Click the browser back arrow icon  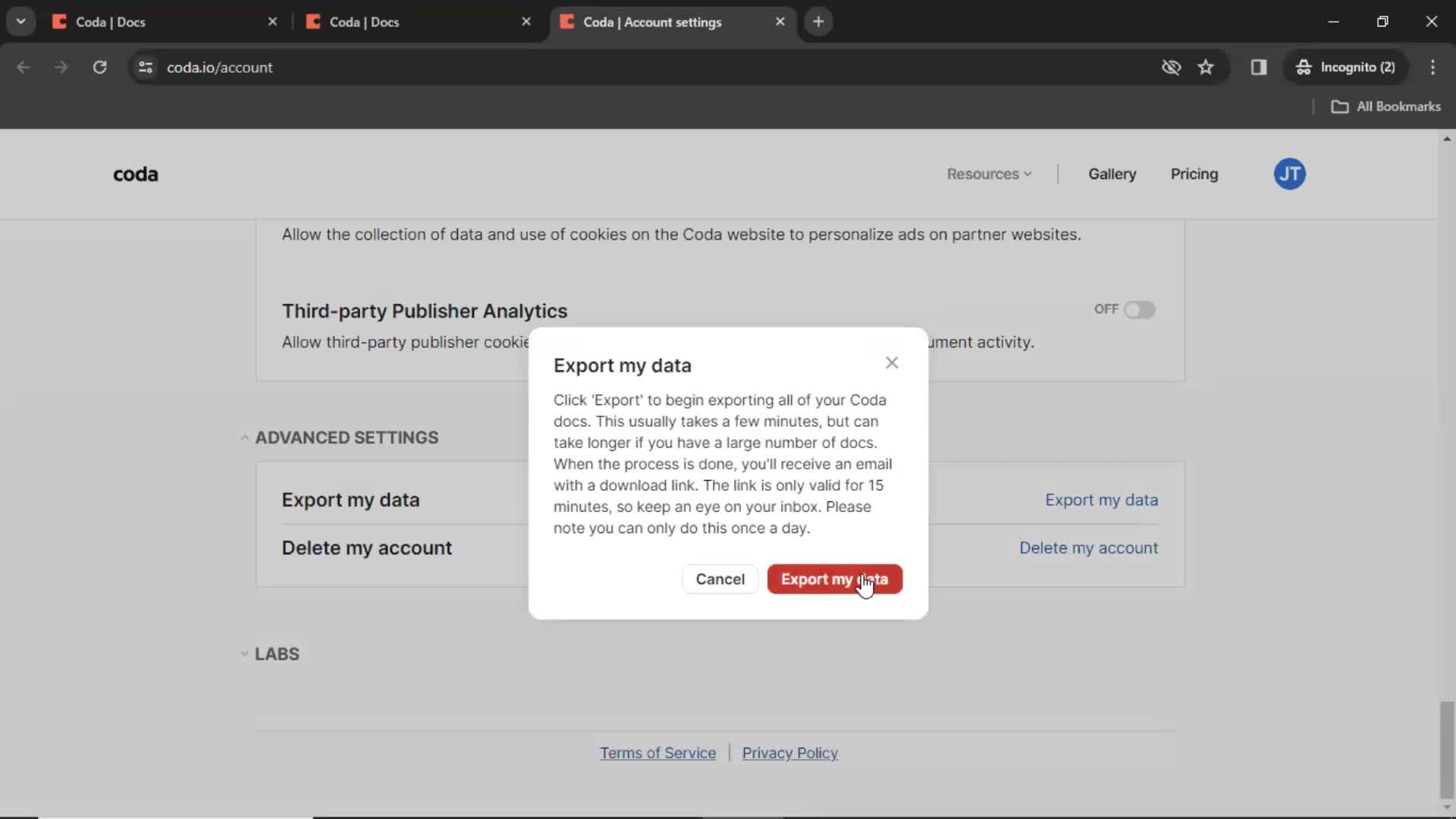click(x=24, y=67)
